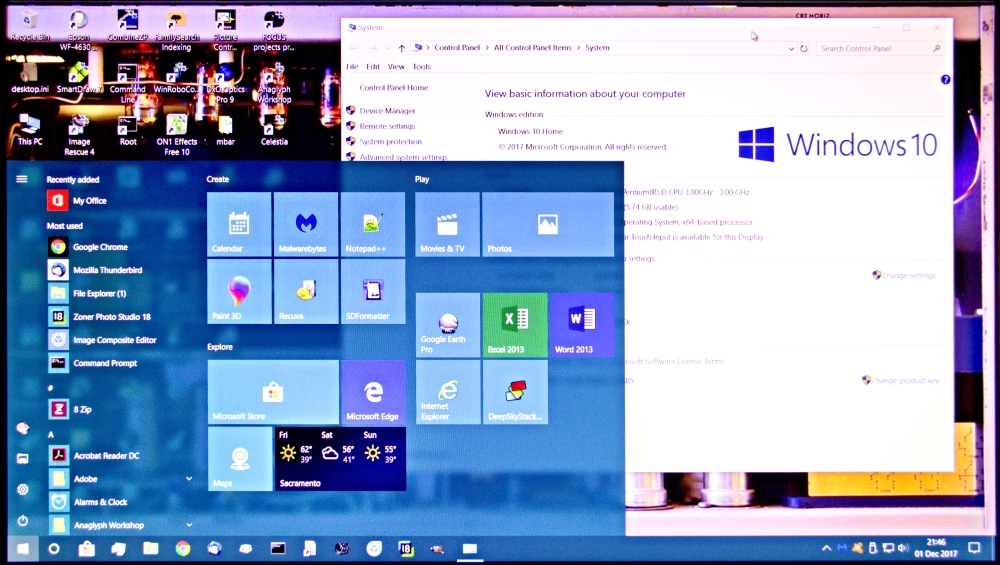Open the Celestia desktop shortcut
The width and height of the screenshot is (1000, 565).
pos(274,130)
